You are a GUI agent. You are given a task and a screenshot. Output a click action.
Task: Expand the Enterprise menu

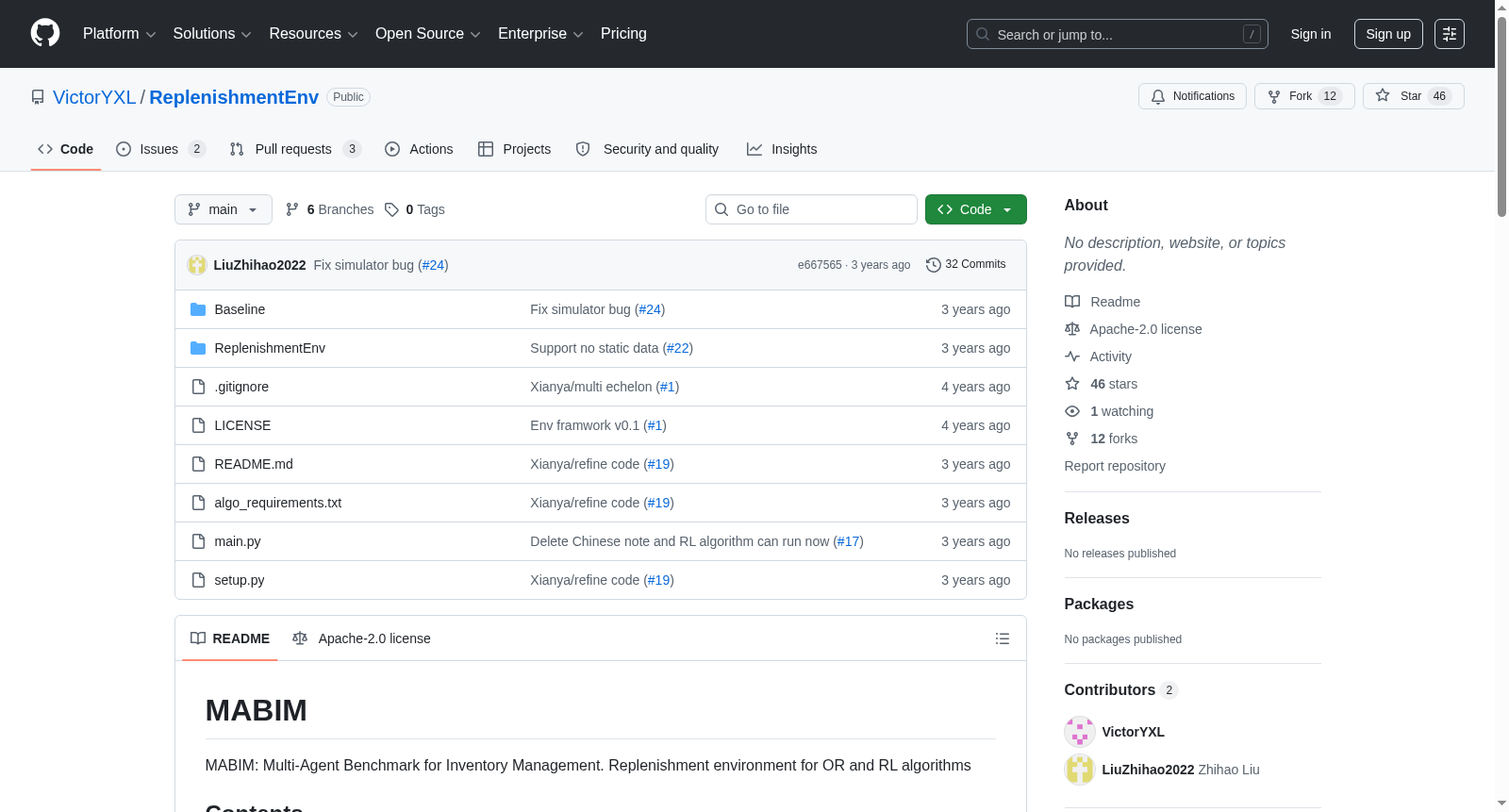(x=540, y=34)
